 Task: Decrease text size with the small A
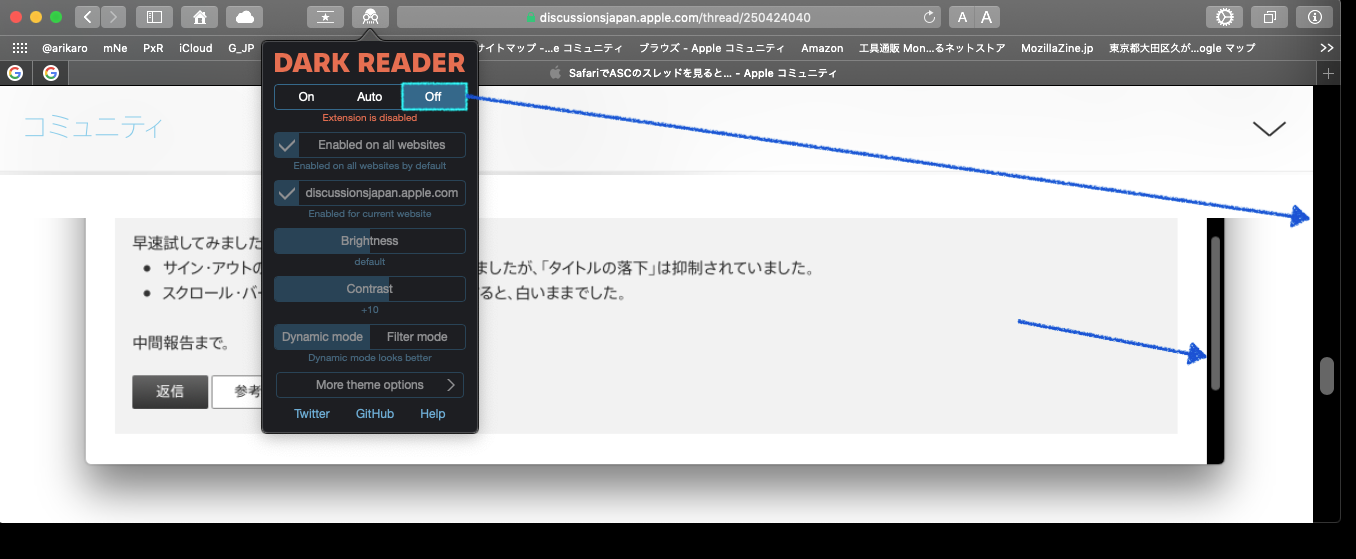click(961, 17)
